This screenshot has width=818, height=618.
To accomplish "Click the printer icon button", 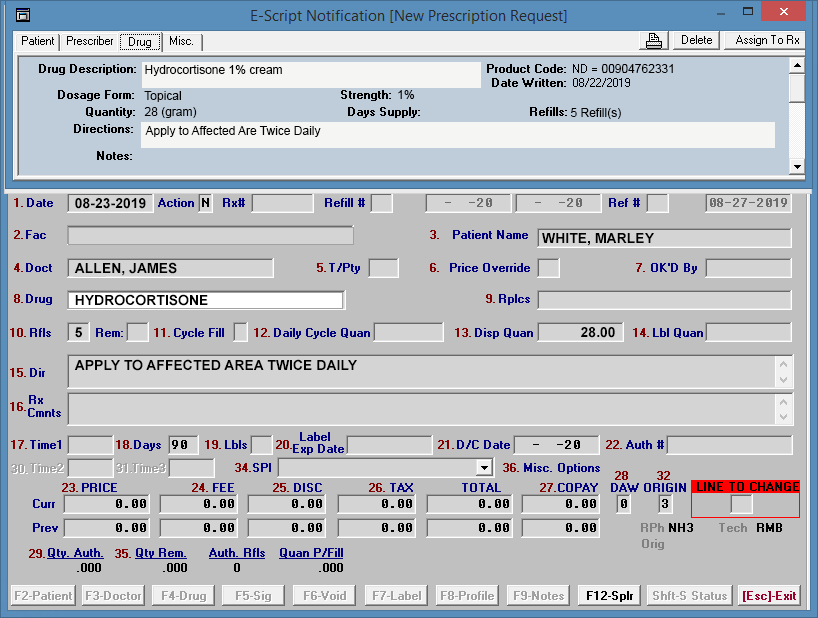I will click(x=654, y=41).
